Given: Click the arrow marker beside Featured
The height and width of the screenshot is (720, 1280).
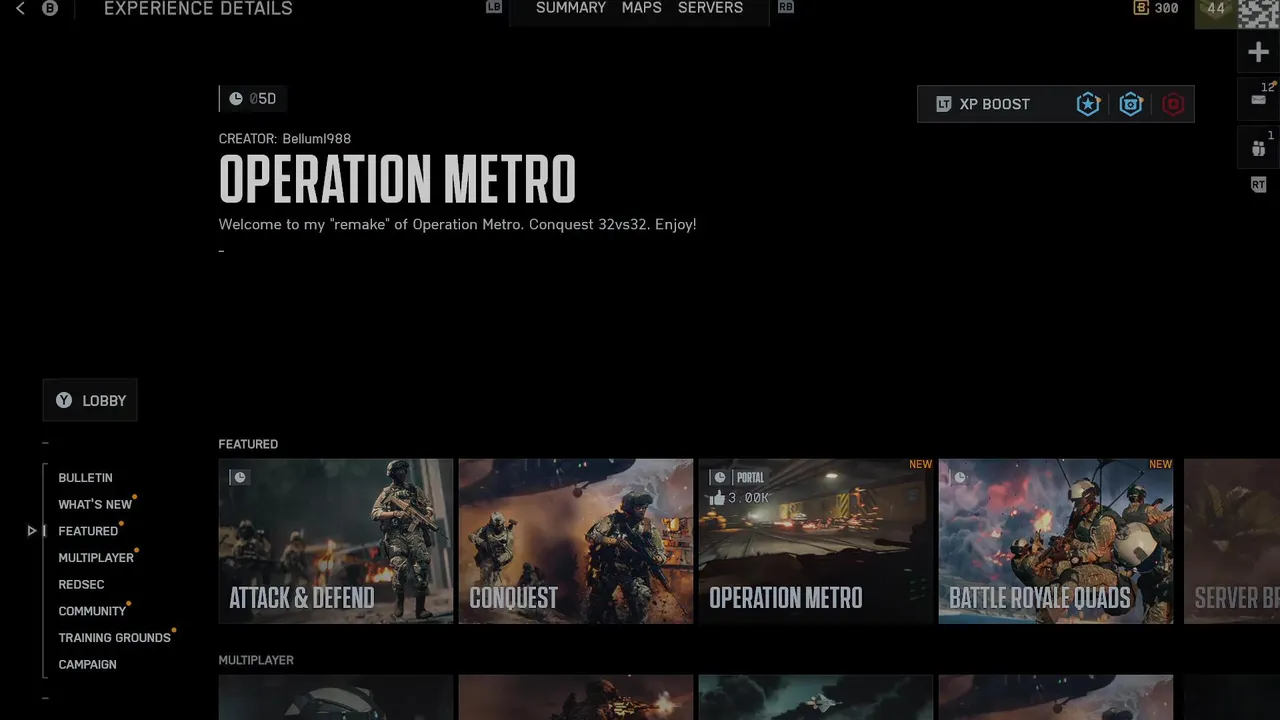Looking at the screenshot, I should (x=32, y=531).
